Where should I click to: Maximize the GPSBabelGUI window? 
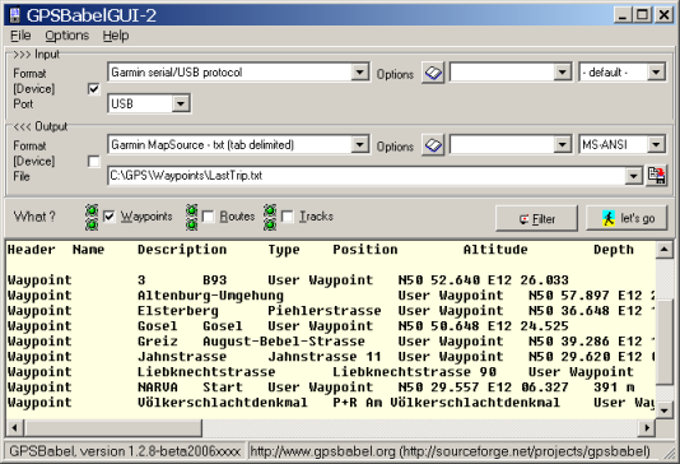pyautogui.click(x=643, y=15)
